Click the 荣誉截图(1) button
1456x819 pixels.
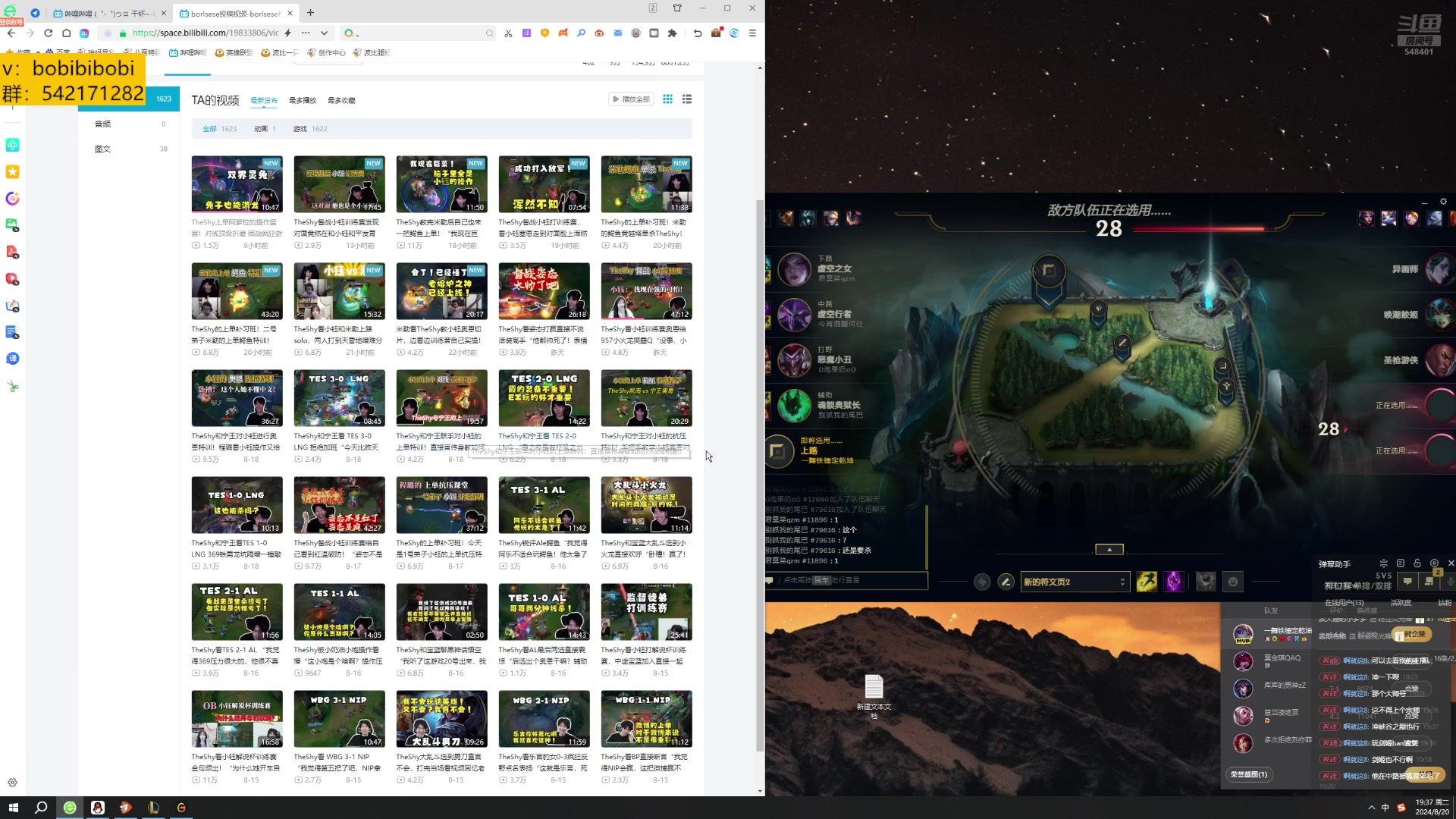click(1248, 775)
